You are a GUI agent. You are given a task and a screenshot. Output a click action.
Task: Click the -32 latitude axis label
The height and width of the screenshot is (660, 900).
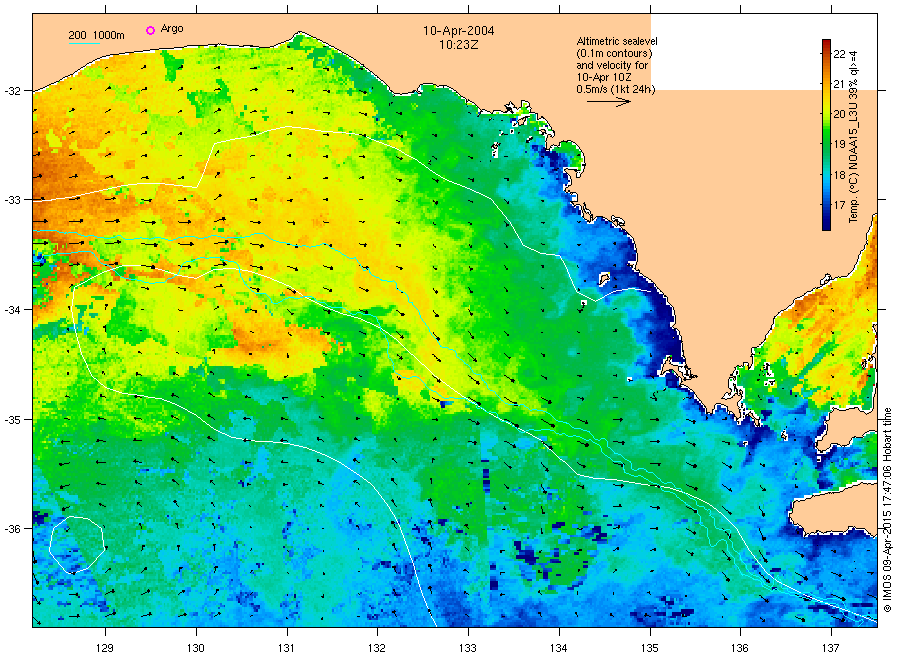pos(11,91)
